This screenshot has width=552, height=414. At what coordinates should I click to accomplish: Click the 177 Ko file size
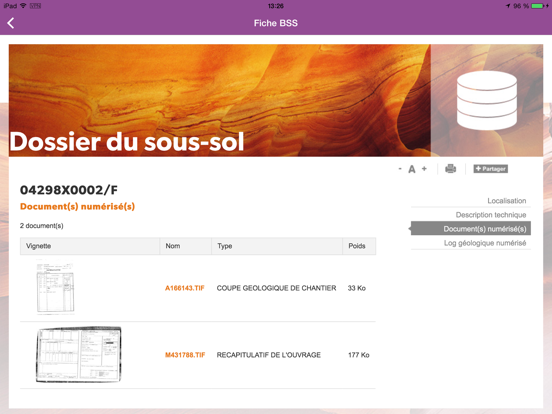(359, 355)
